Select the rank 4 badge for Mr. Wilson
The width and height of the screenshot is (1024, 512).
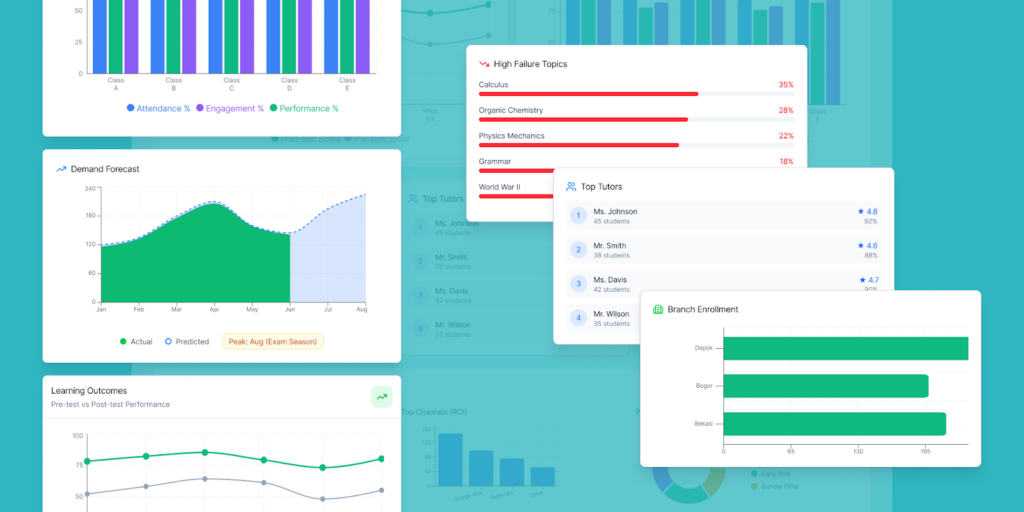[x=578, y=319]
